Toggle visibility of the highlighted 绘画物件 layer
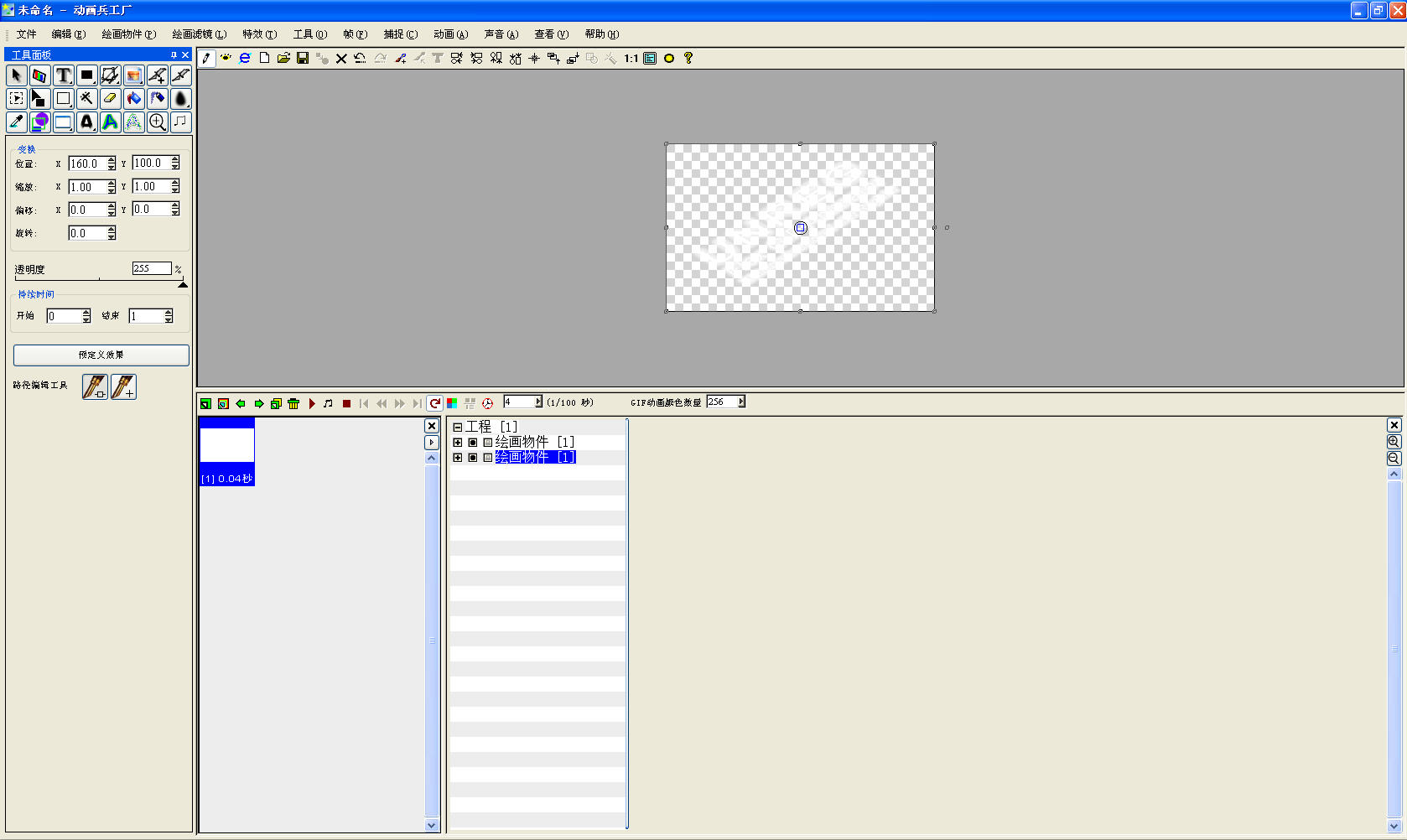 tap(473, 457)
